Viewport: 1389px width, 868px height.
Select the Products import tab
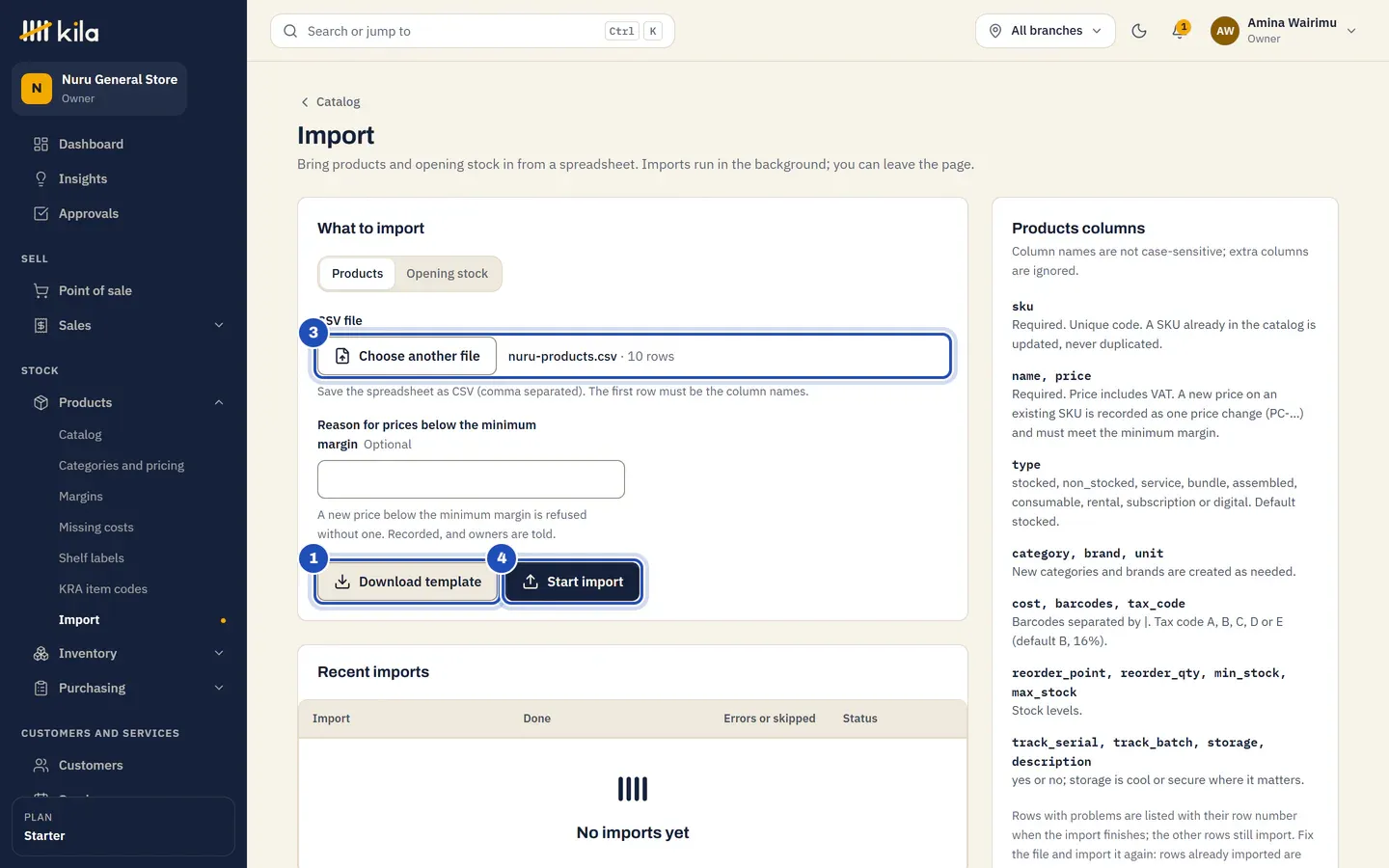pyautogui.click(x=357, y=274)
